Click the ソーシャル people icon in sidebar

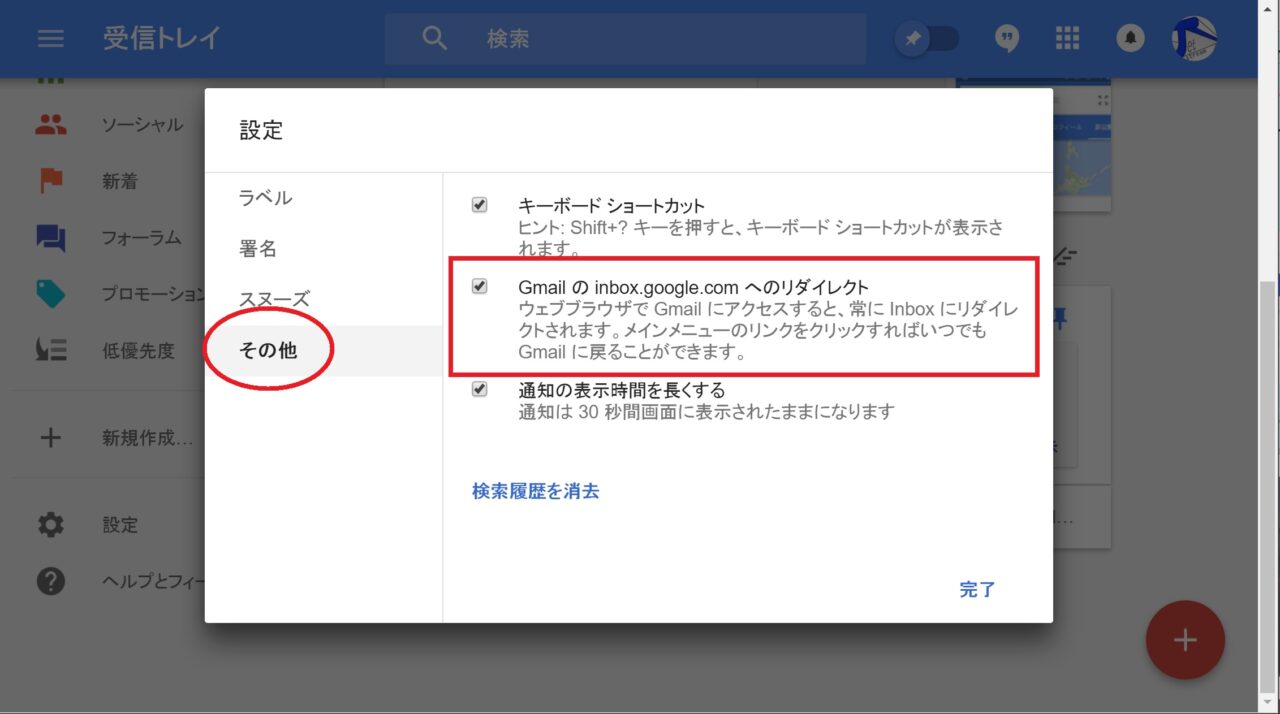point(50,125)
